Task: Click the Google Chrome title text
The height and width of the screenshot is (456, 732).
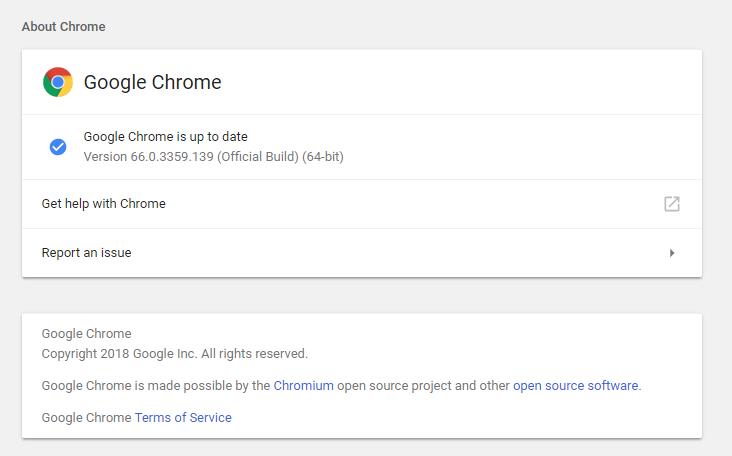Action: coord(152,82)
